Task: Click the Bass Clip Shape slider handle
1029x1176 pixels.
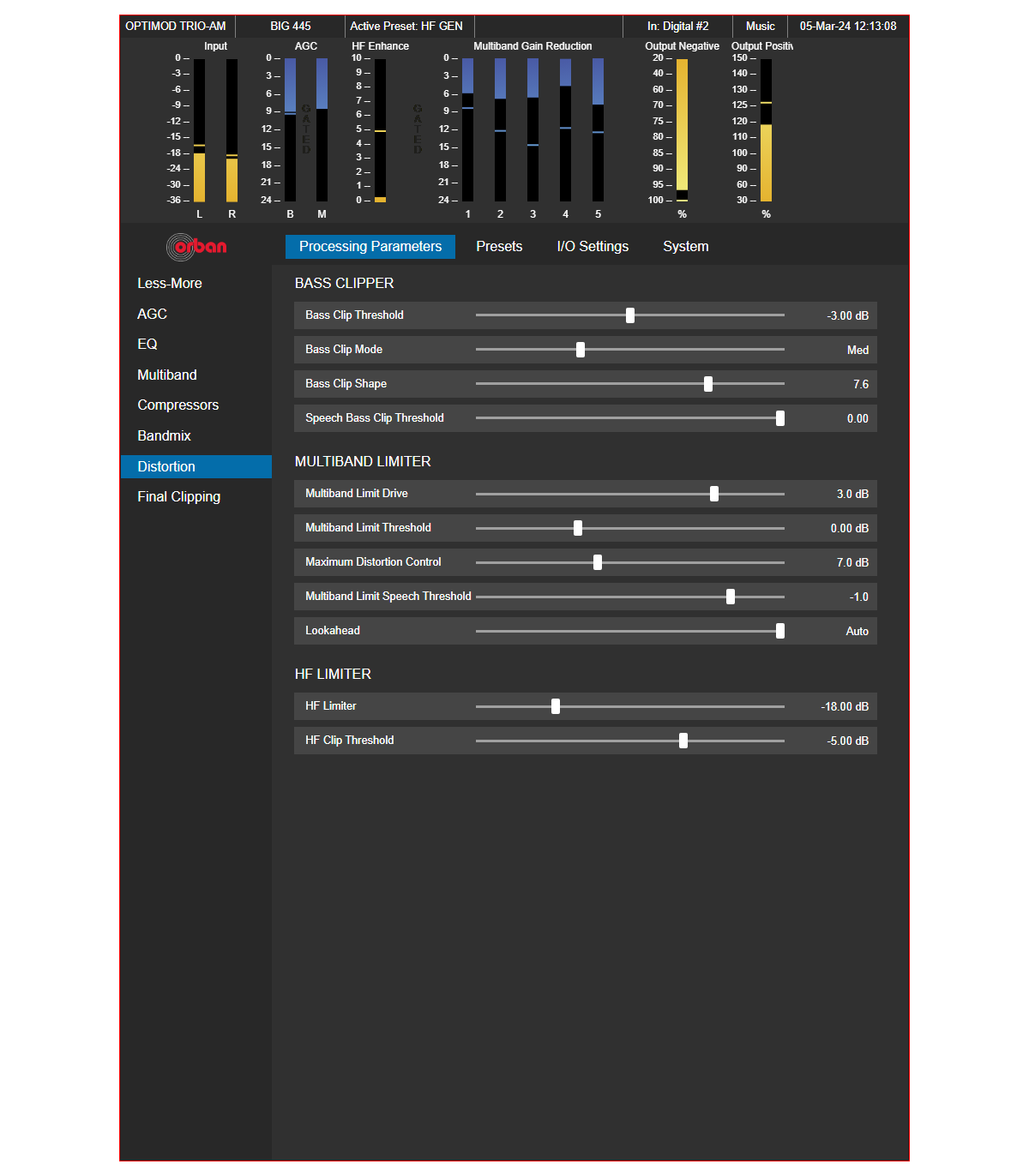Action: pyautogui.click(x=708, y=384)
